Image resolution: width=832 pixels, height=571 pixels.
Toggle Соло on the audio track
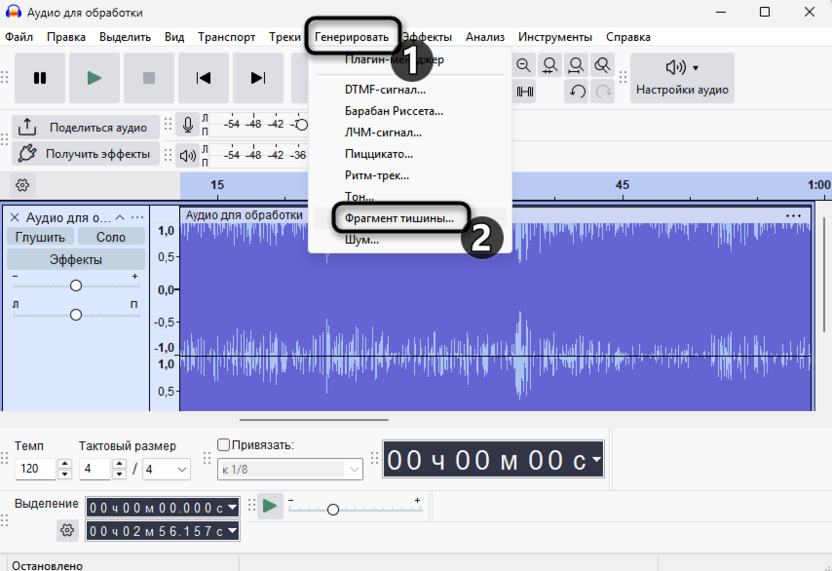[111, 237]
